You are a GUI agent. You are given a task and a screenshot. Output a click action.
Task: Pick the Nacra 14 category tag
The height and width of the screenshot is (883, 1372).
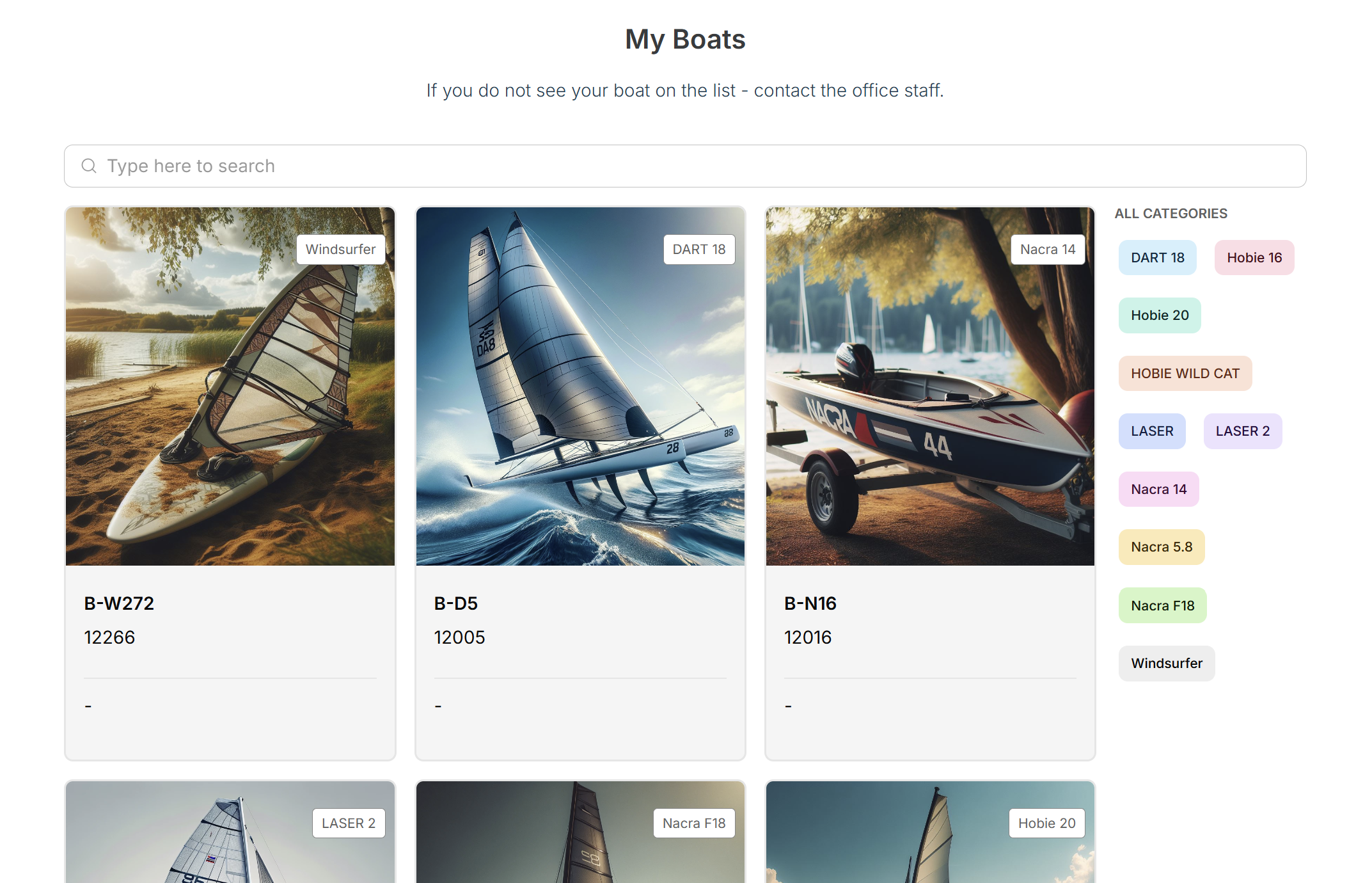(x=1158, y=489)
